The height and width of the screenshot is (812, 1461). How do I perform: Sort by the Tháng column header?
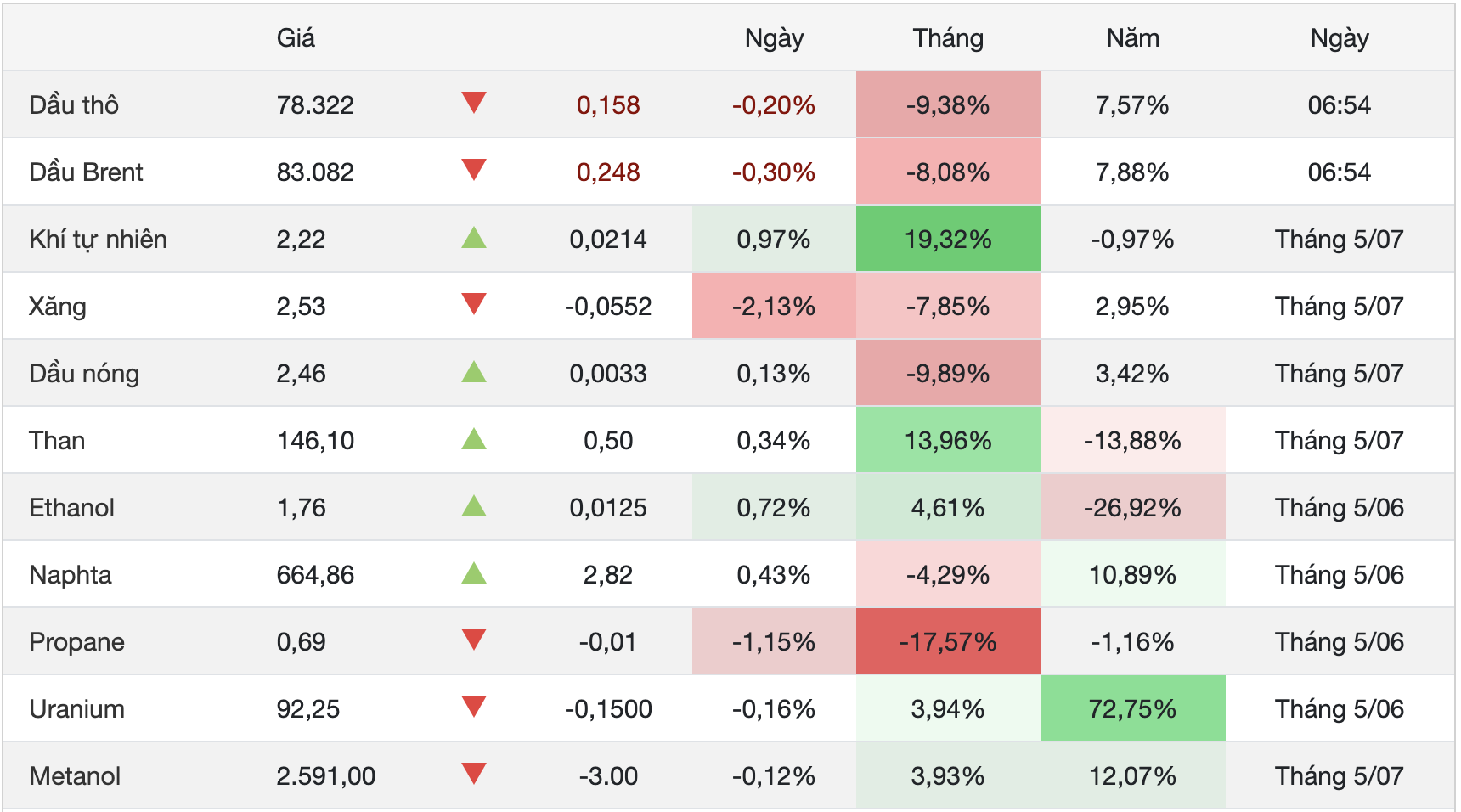tap(948, 38)
